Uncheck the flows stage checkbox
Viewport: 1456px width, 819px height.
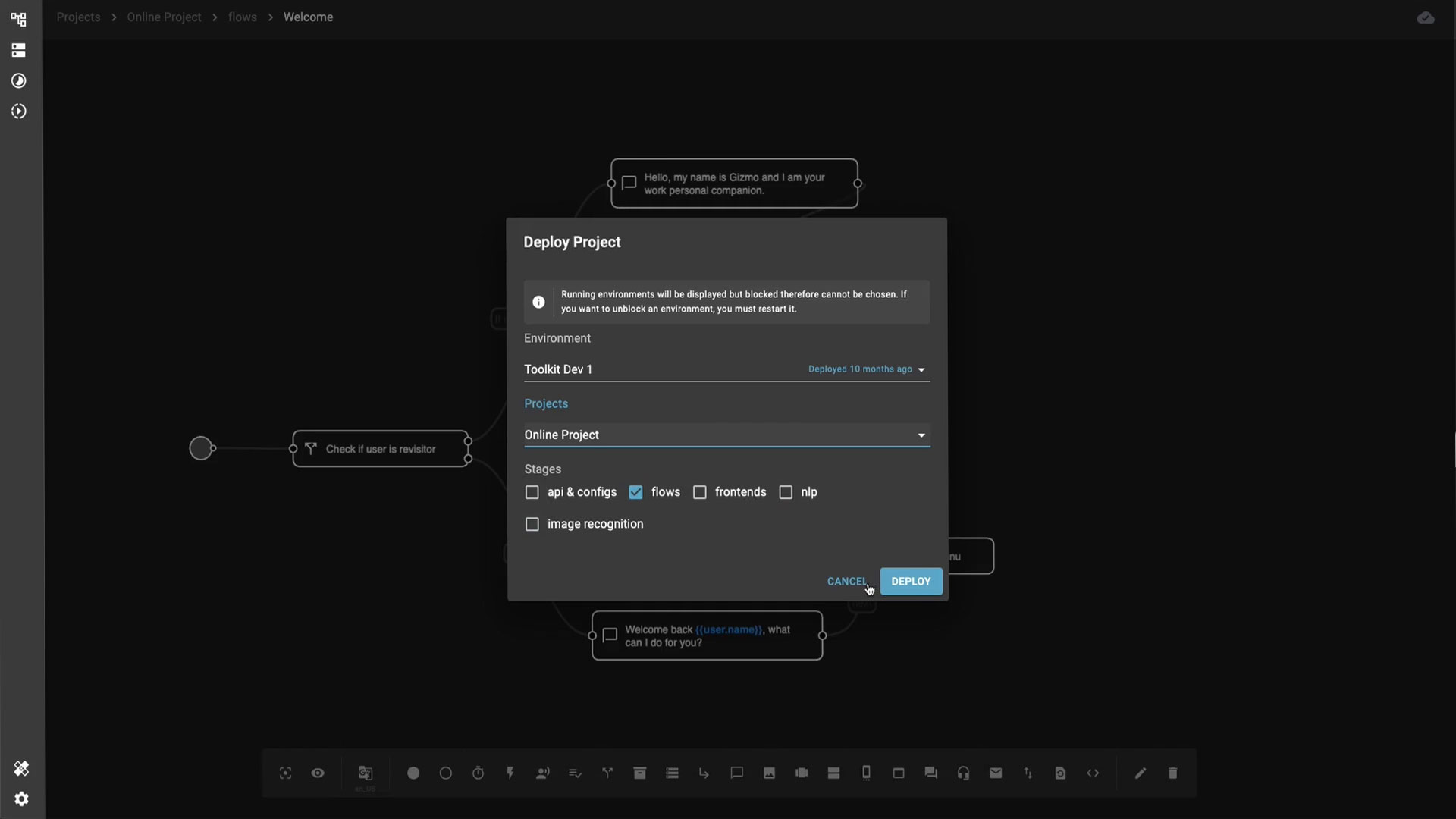tap(635, 492)
